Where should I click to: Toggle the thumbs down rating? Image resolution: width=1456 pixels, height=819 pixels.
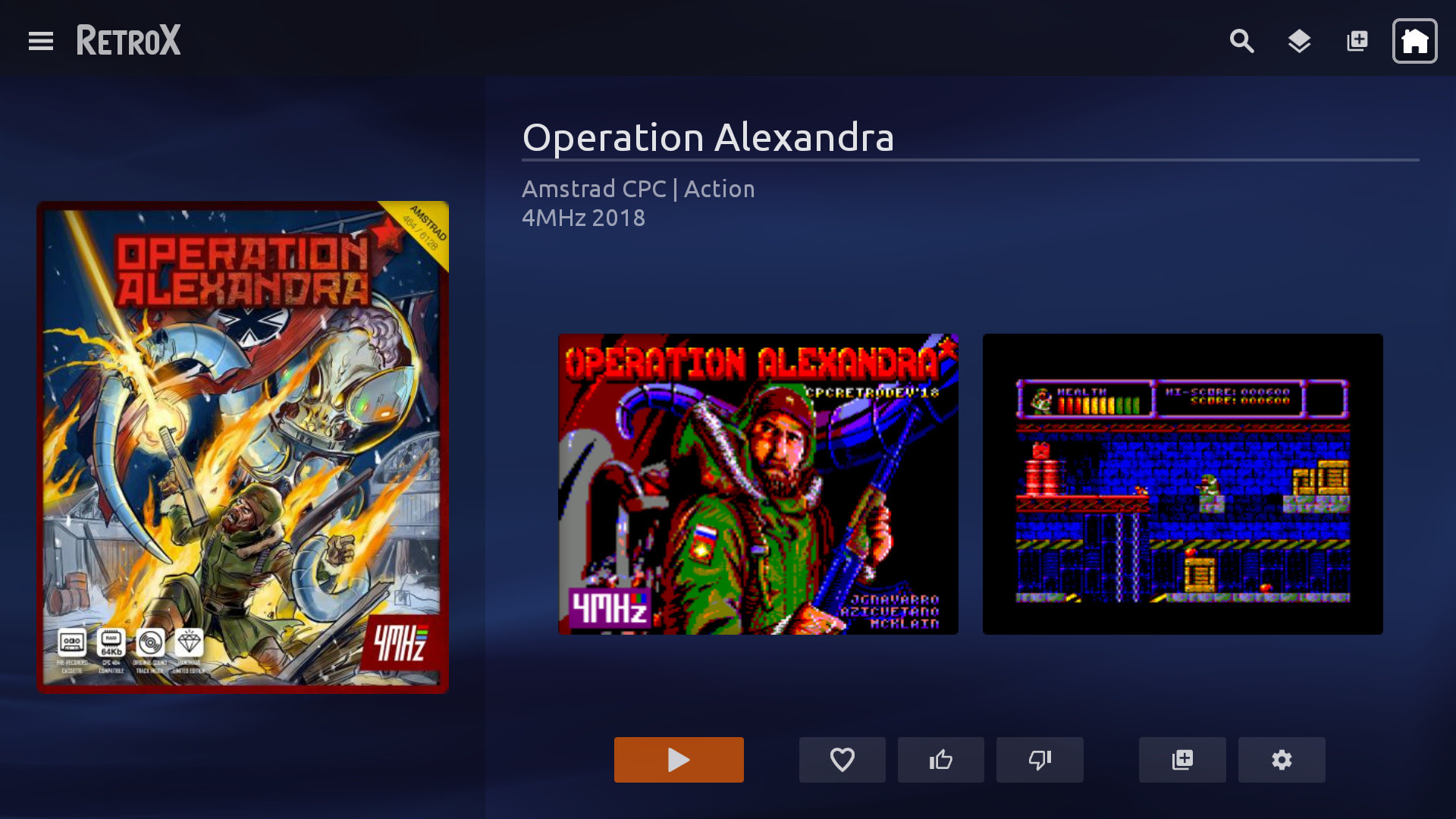pos(1040,759)
